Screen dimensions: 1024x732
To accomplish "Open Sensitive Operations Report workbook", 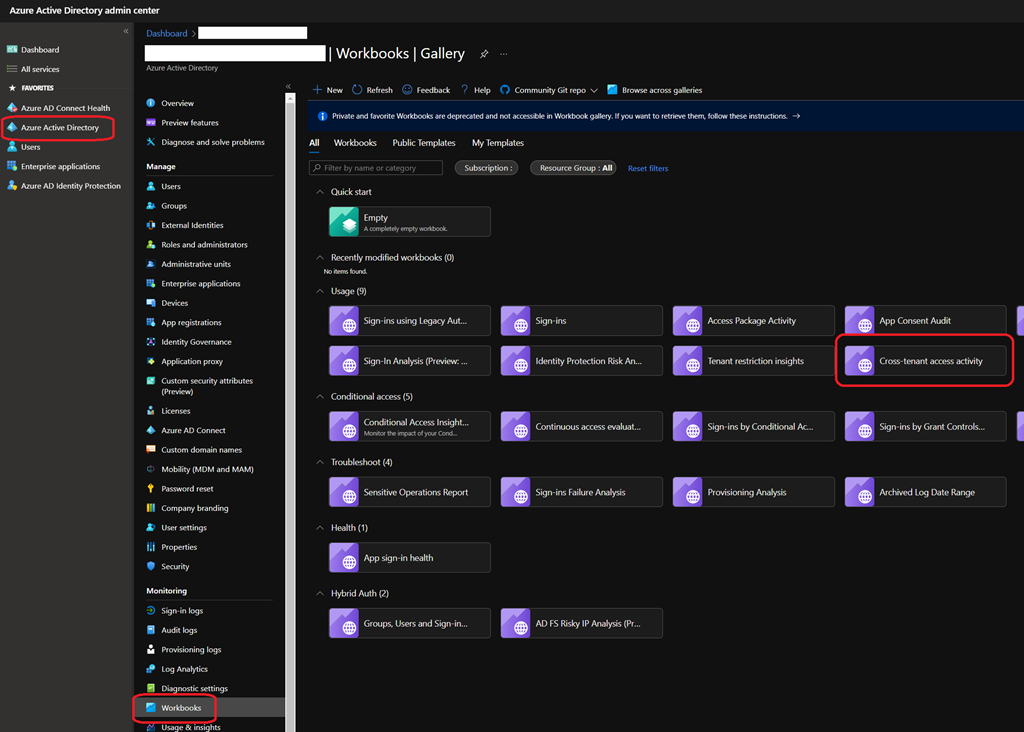I will (x=409, y=492).
